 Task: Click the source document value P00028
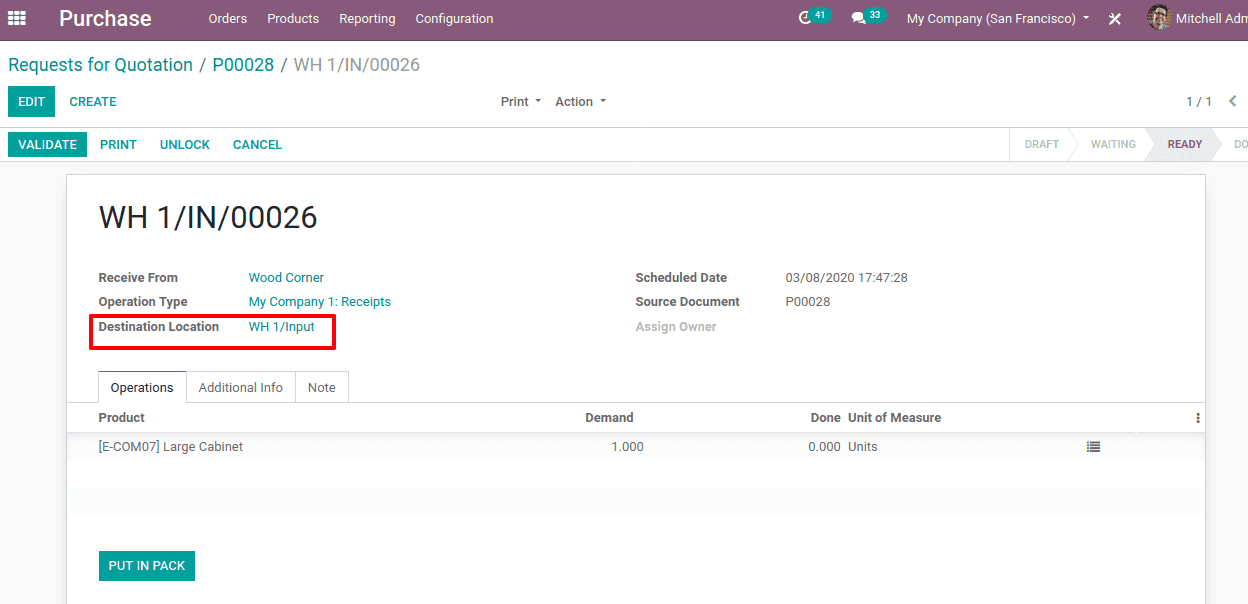[808, 302]
